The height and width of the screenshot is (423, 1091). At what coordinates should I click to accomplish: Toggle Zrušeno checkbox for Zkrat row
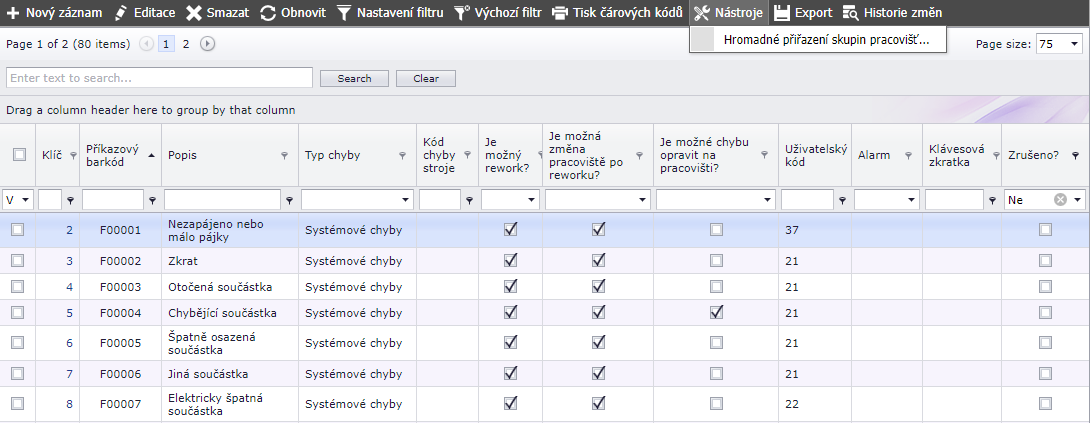coord(1045,261)
